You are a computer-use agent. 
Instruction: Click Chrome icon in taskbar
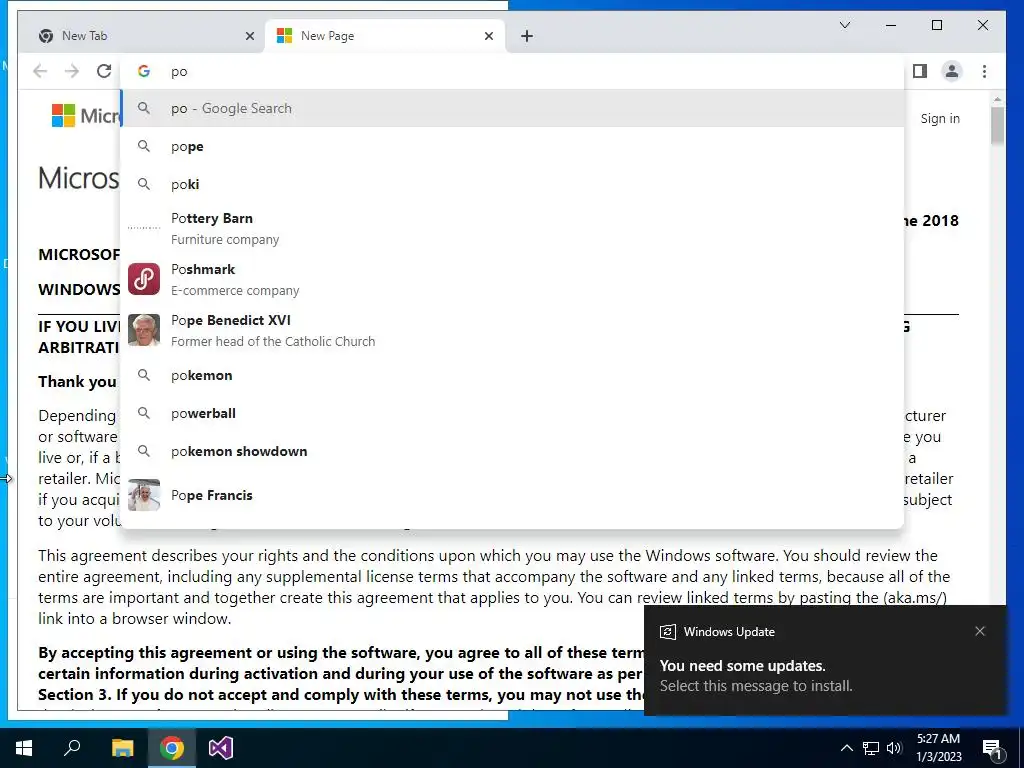[x=172, y=748]
